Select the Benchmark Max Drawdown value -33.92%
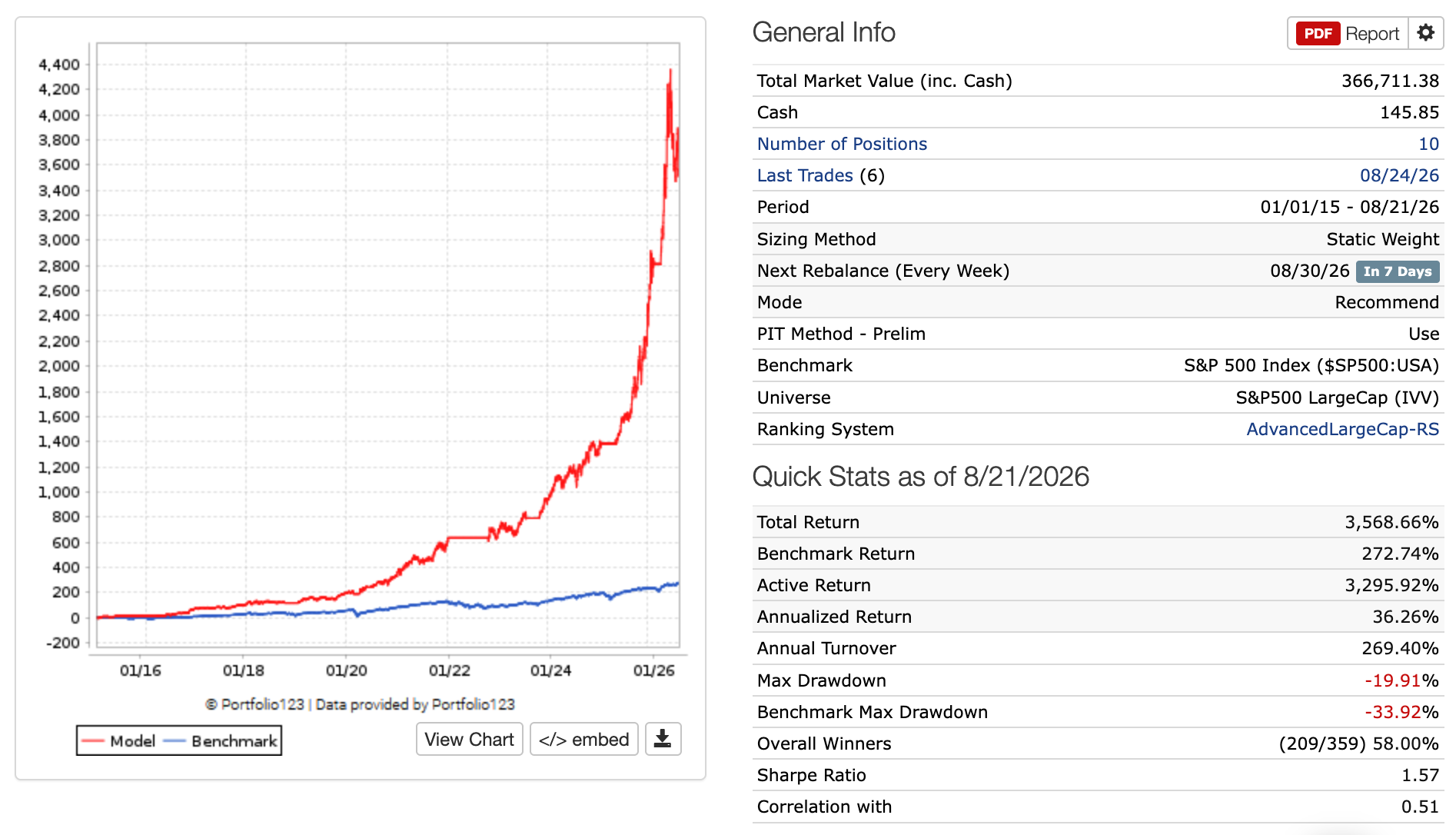The image size is (1456, 835). tap(1401, 712)
